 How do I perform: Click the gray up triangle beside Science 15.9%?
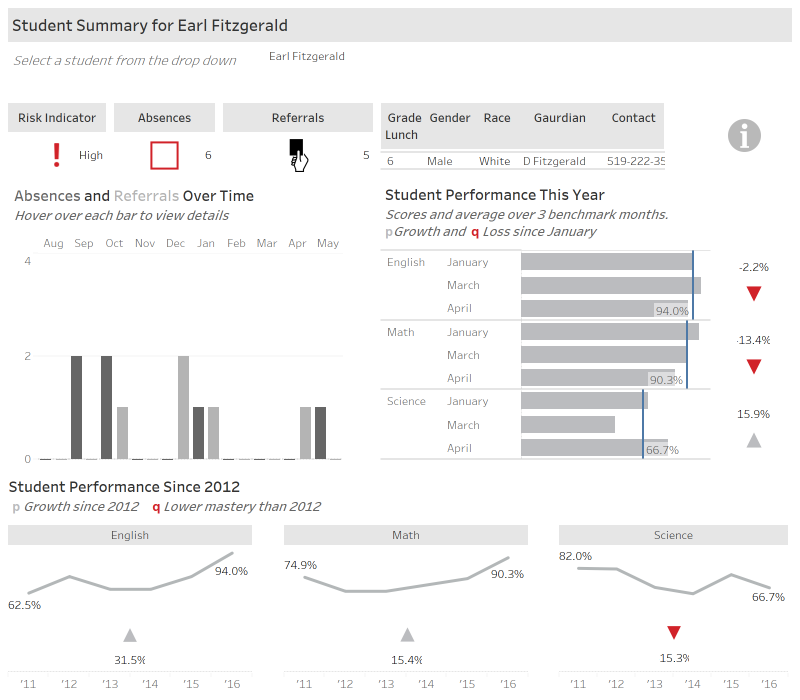[754, 440]
